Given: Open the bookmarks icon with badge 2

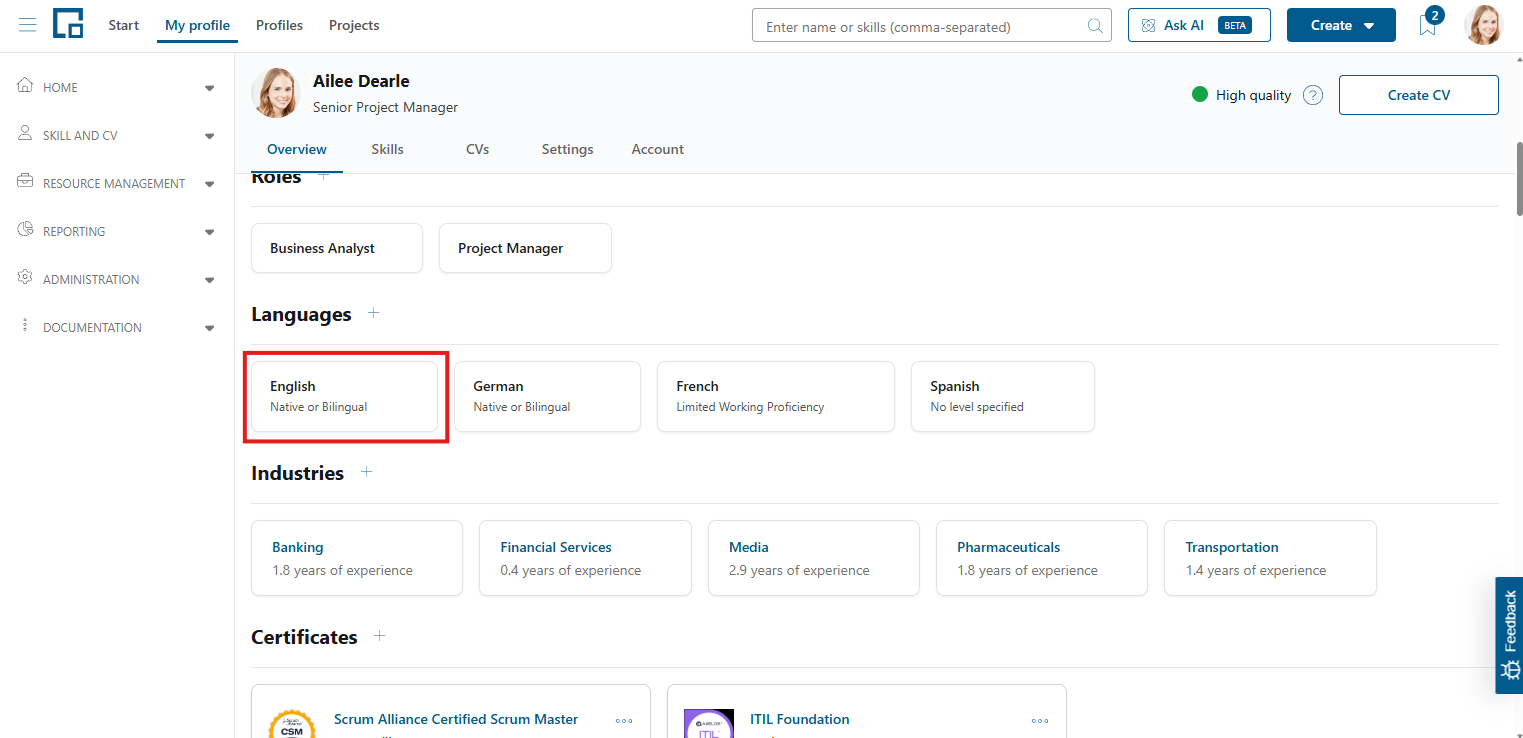Looking at the screenshot, I should point(1428,24).
